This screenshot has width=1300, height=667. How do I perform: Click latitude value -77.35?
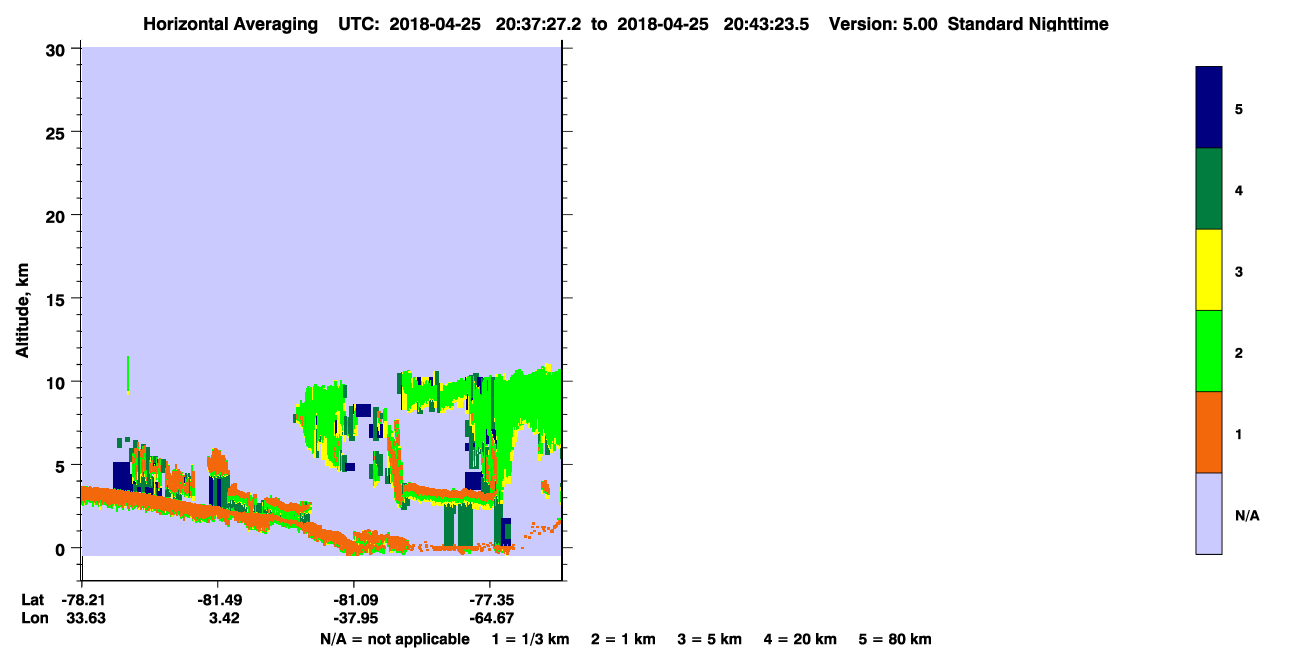tap(491, 600)
